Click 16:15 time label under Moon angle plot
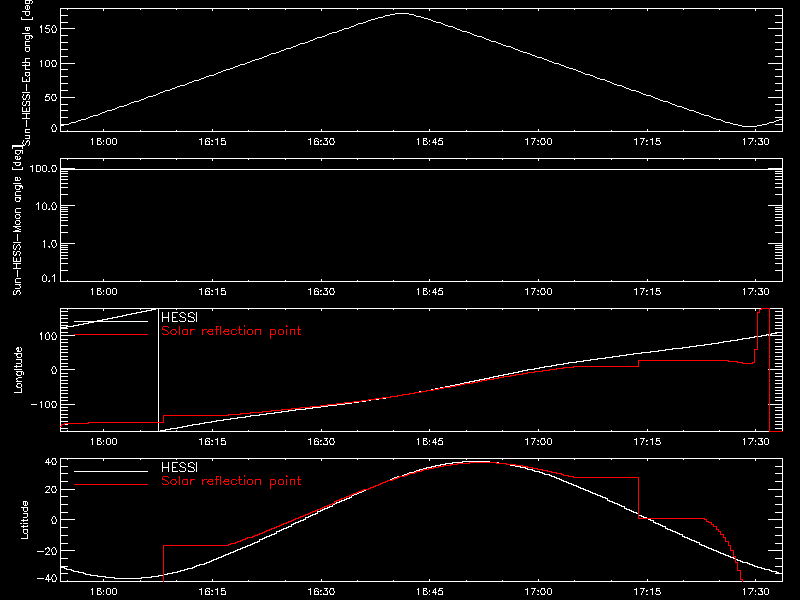The width and height of the screenshot is (800, 600). [212, 292]
